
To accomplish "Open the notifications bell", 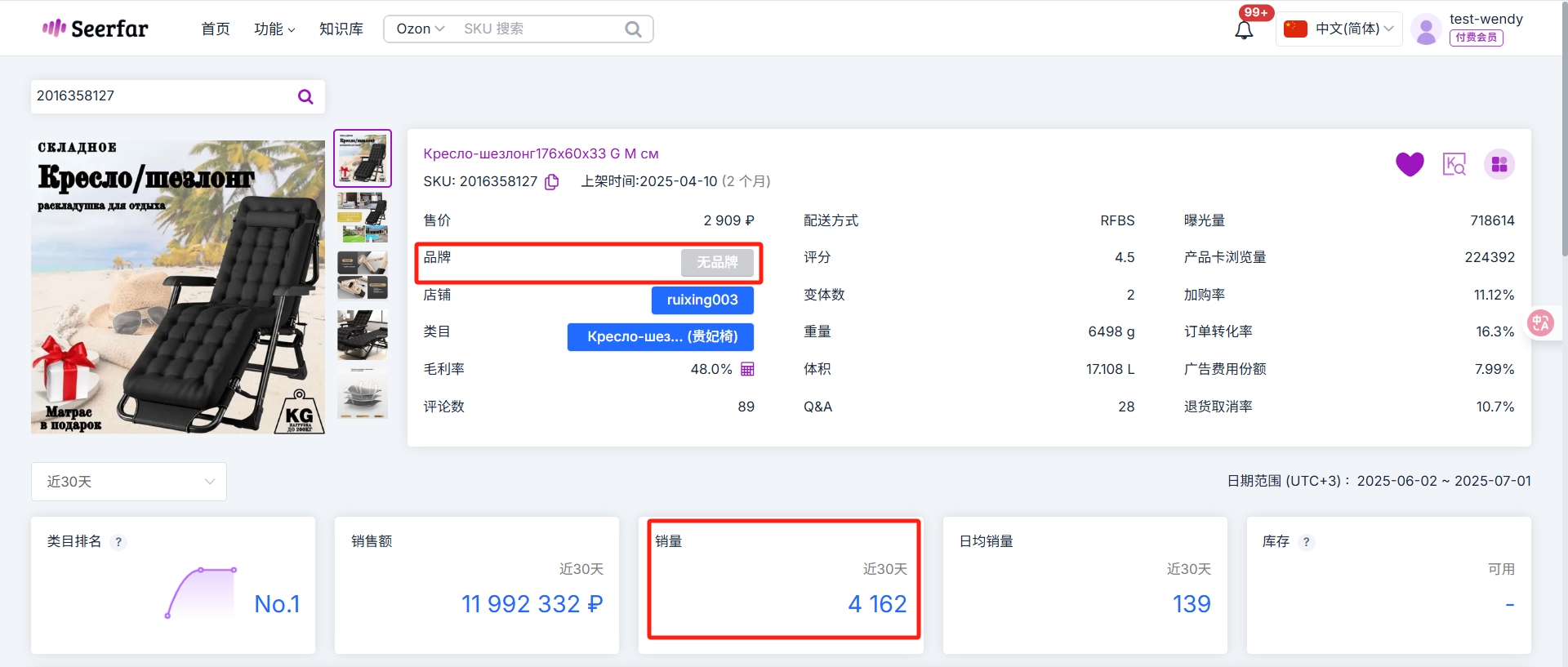I will click(1244, 30).
